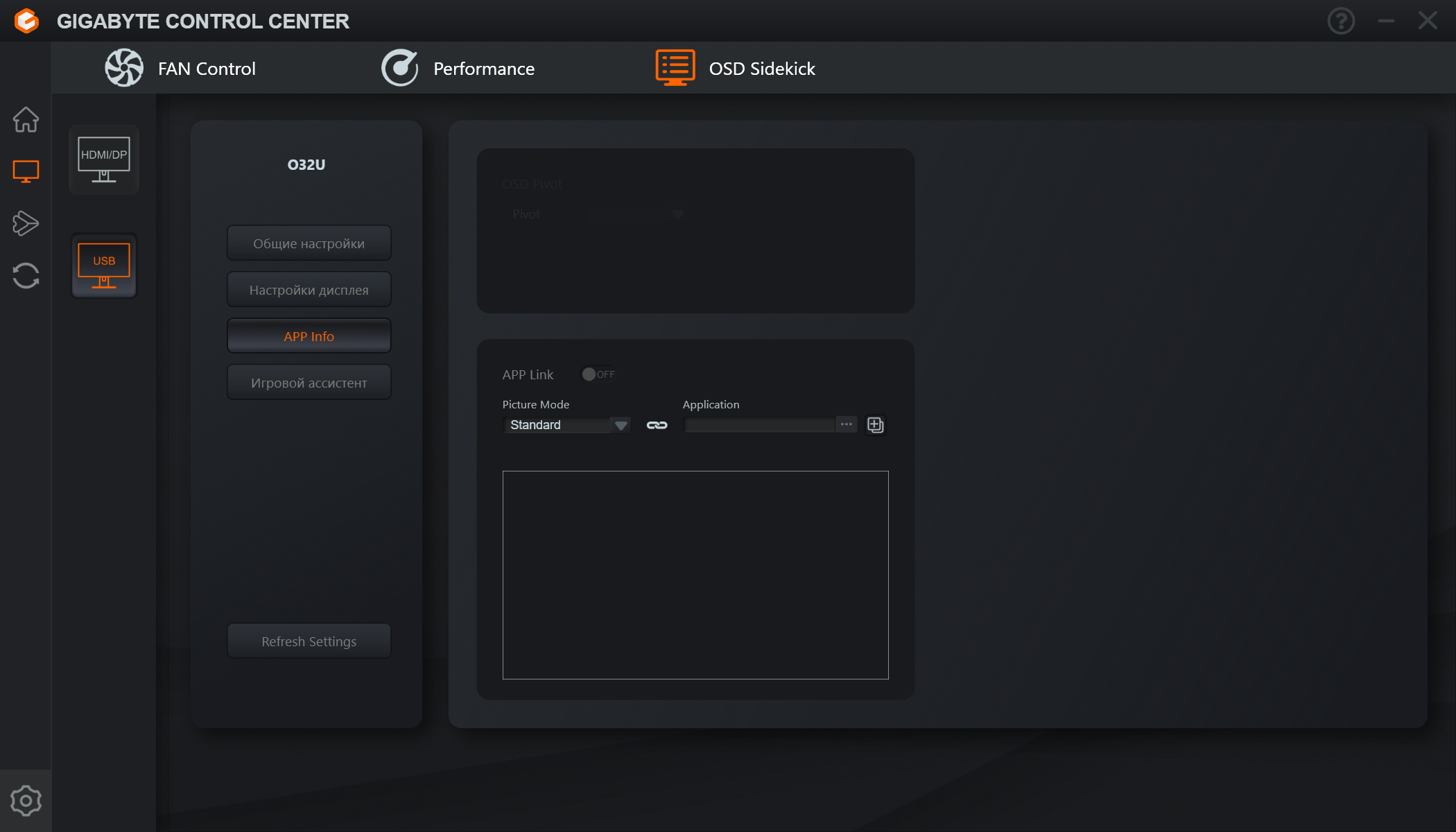This screenshot has height=832, width=1456.
Task: Switch to FAN Control tab
Action: (180, 68)
